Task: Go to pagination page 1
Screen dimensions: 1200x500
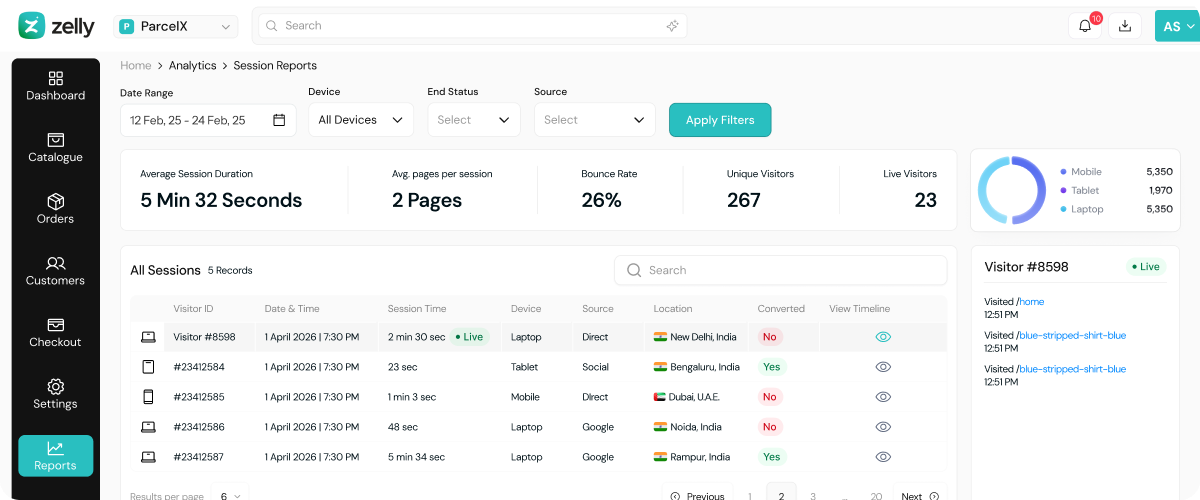Action: [x=750, y=496]
